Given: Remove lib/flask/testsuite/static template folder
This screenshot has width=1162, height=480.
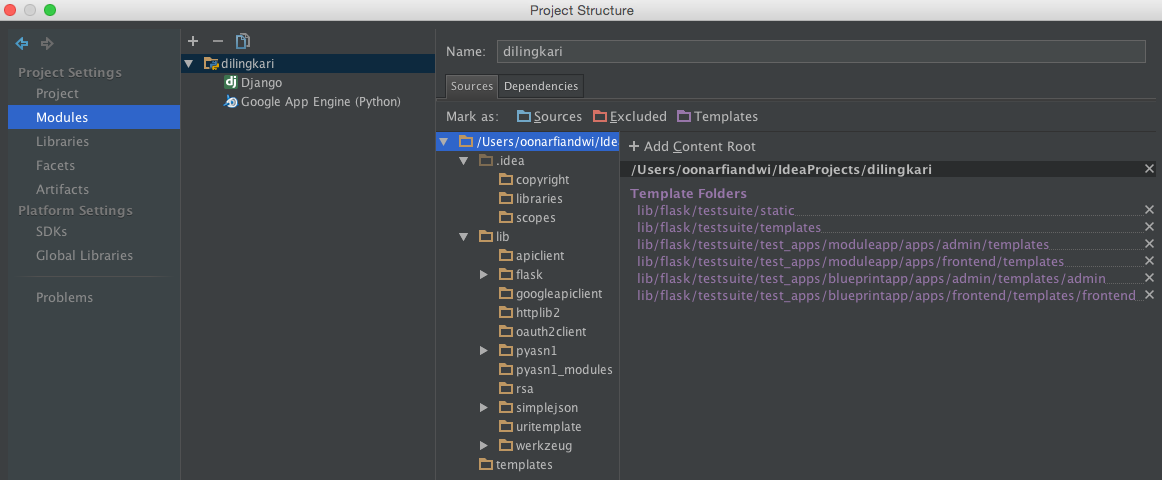Looking at the screenshot, I should click(x=1149, y=210).
